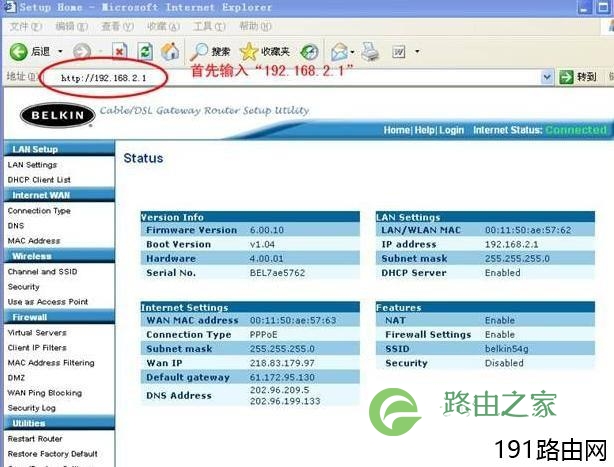Select the Internet WAN section header
Screen dimensions: 614x467
pyautogui.click(x=59, y=195)
